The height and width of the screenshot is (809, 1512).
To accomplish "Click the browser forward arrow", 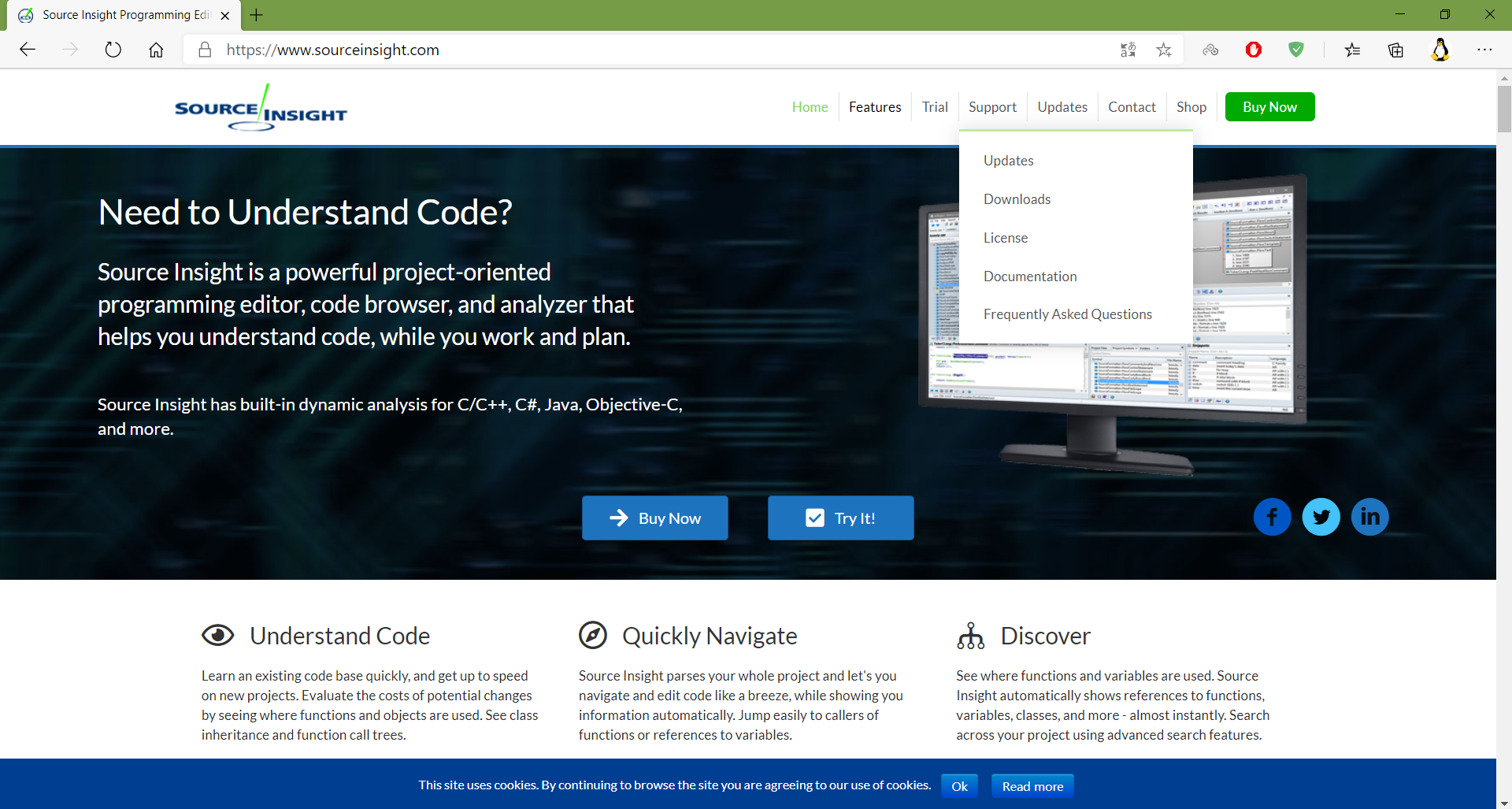I will [70, 50].
